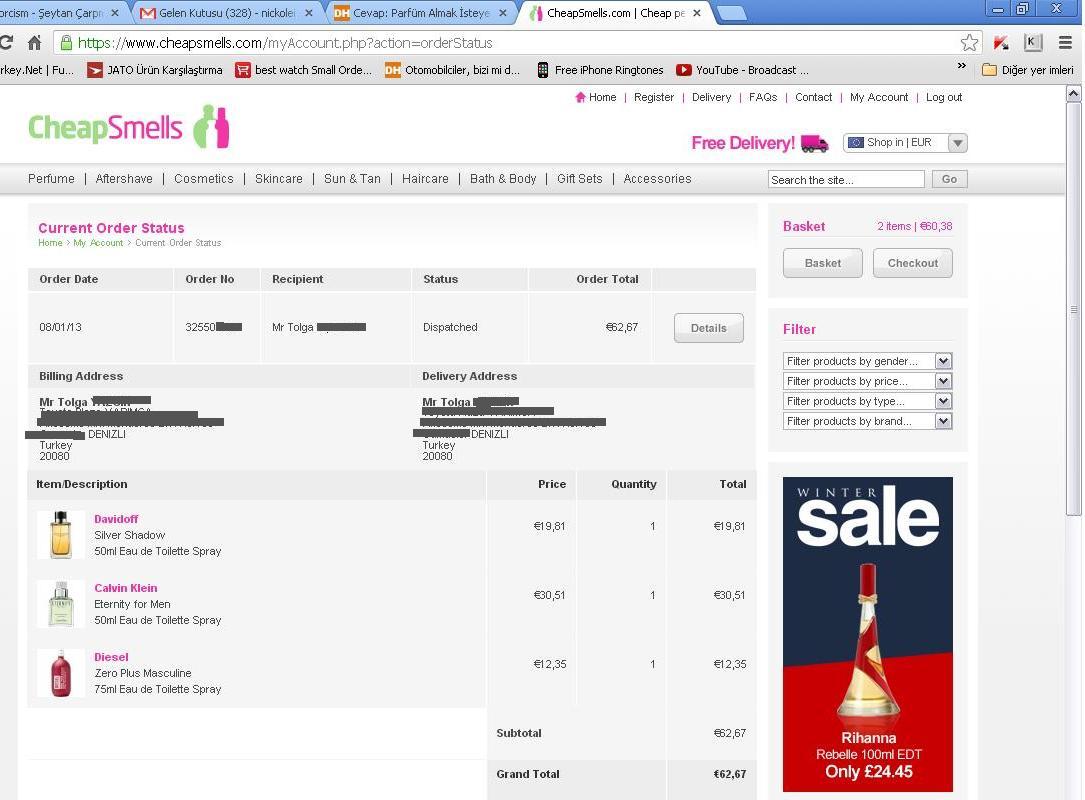This screenshot has height=800, width=1085.
Task: Click the Free Delivery truck banner
Action: 759,143
